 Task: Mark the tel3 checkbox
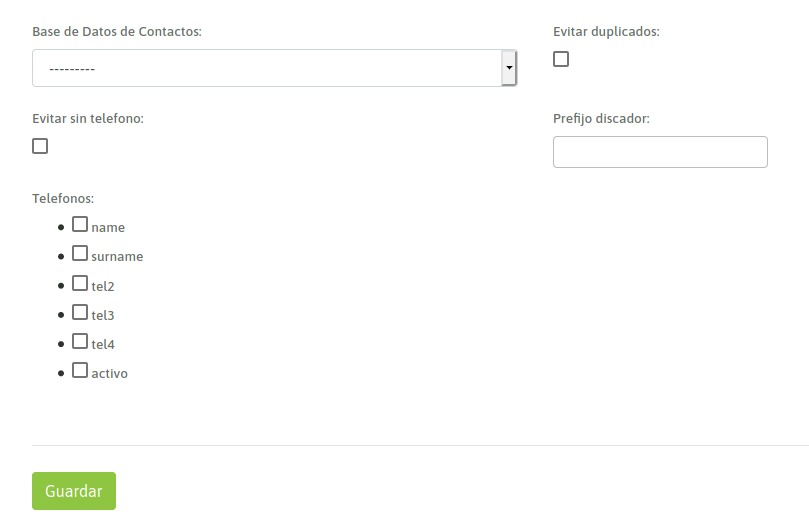[80, 312]
